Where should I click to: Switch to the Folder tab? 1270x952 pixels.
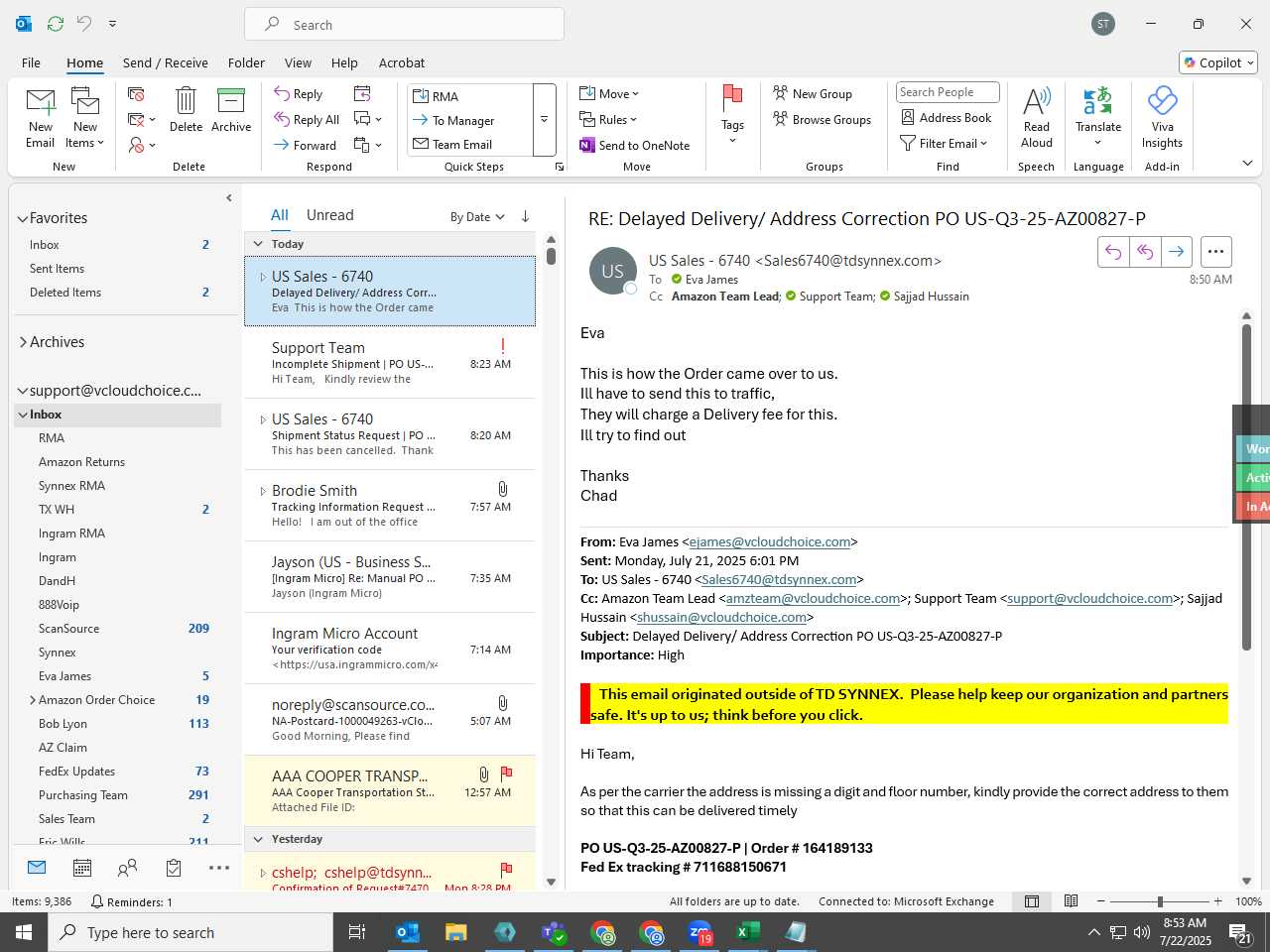pyautogui.click(x=246, y=62)
